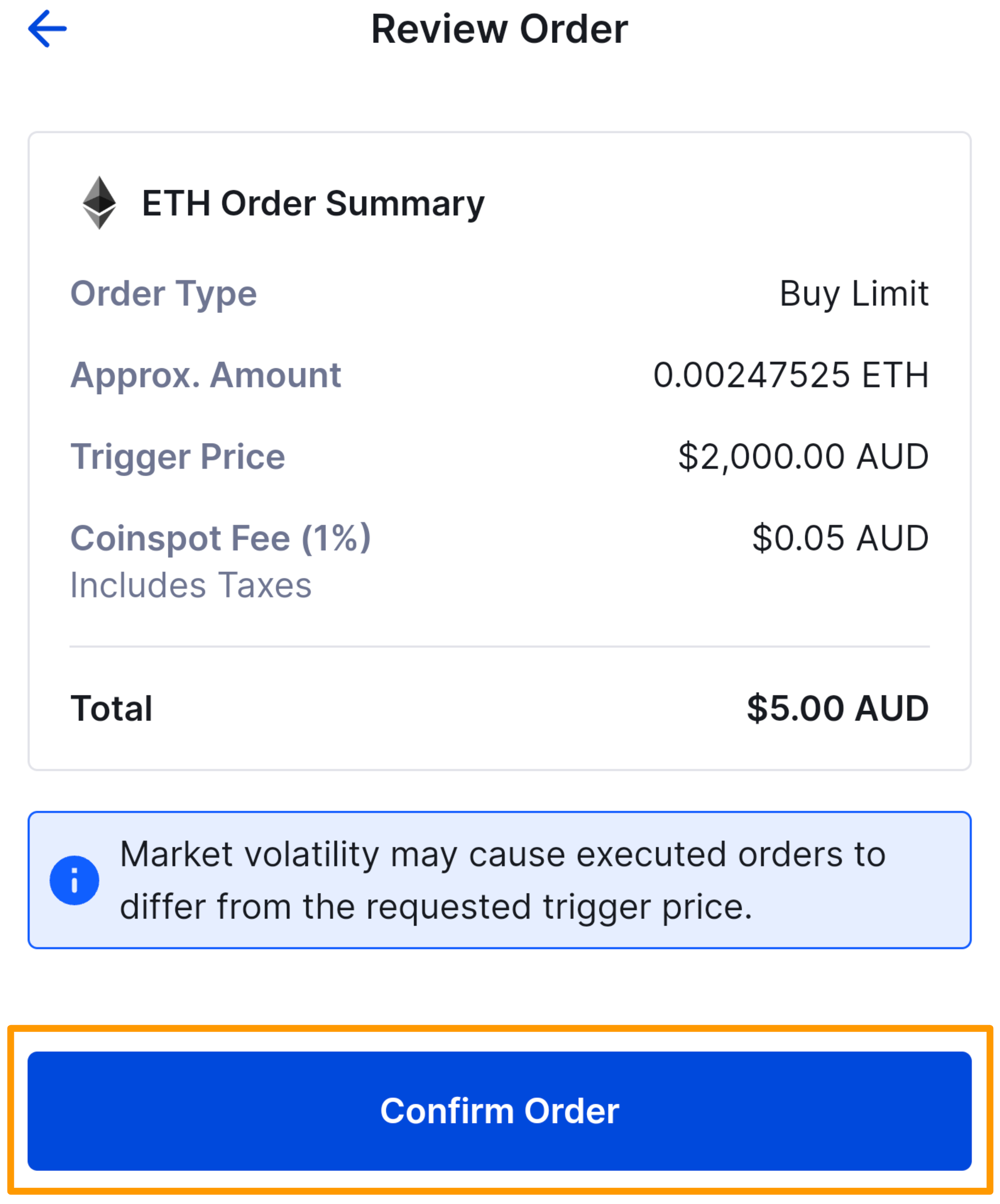Click the Buy Limit order type value
This screenshot has width=1000, height=1204.
click(853, 294)
